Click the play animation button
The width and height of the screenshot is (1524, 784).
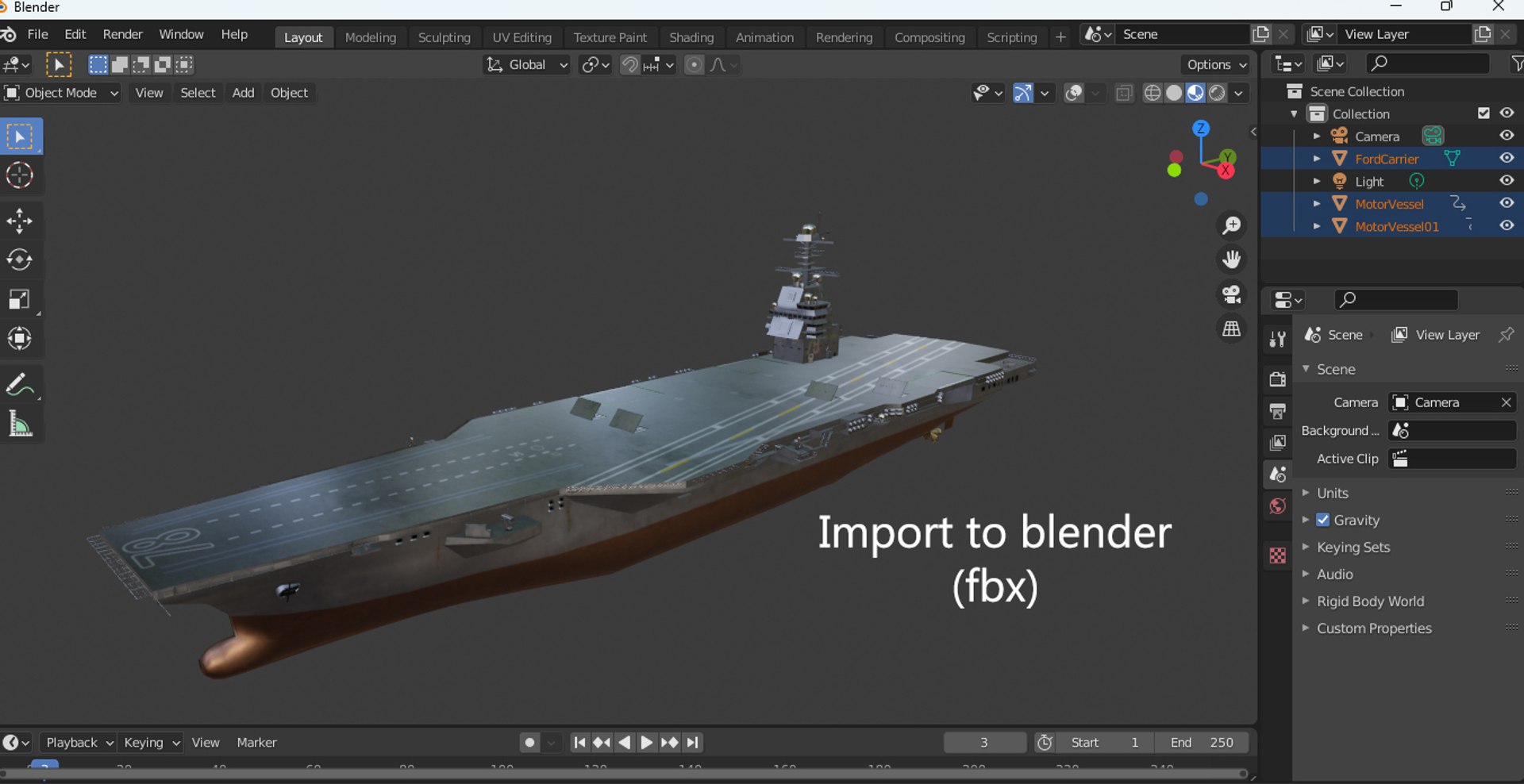coord(646,743)
